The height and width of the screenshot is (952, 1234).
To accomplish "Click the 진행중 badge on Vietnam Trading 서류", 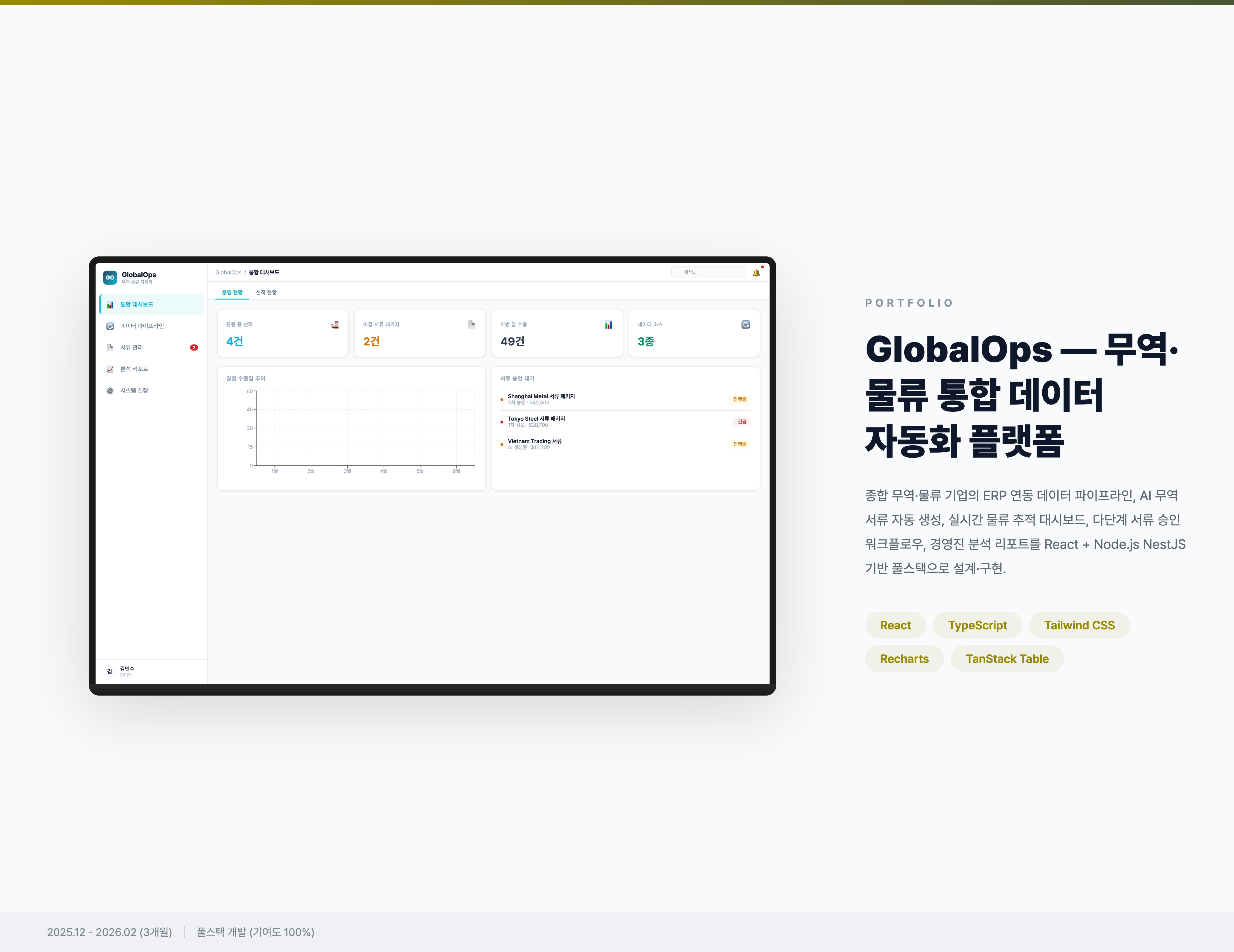I will [740, 444].
